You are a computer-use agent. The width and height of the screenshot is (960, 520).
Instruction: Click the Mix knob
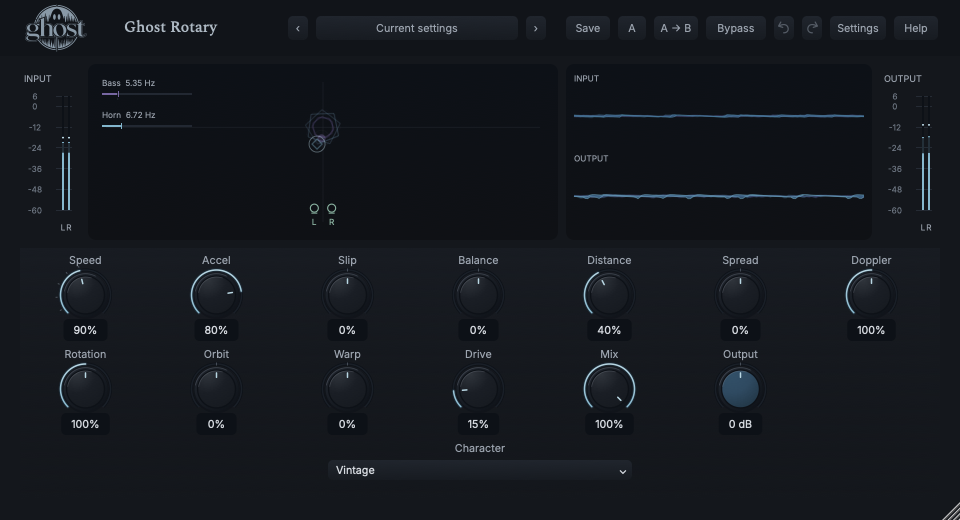tap(609, 389)
